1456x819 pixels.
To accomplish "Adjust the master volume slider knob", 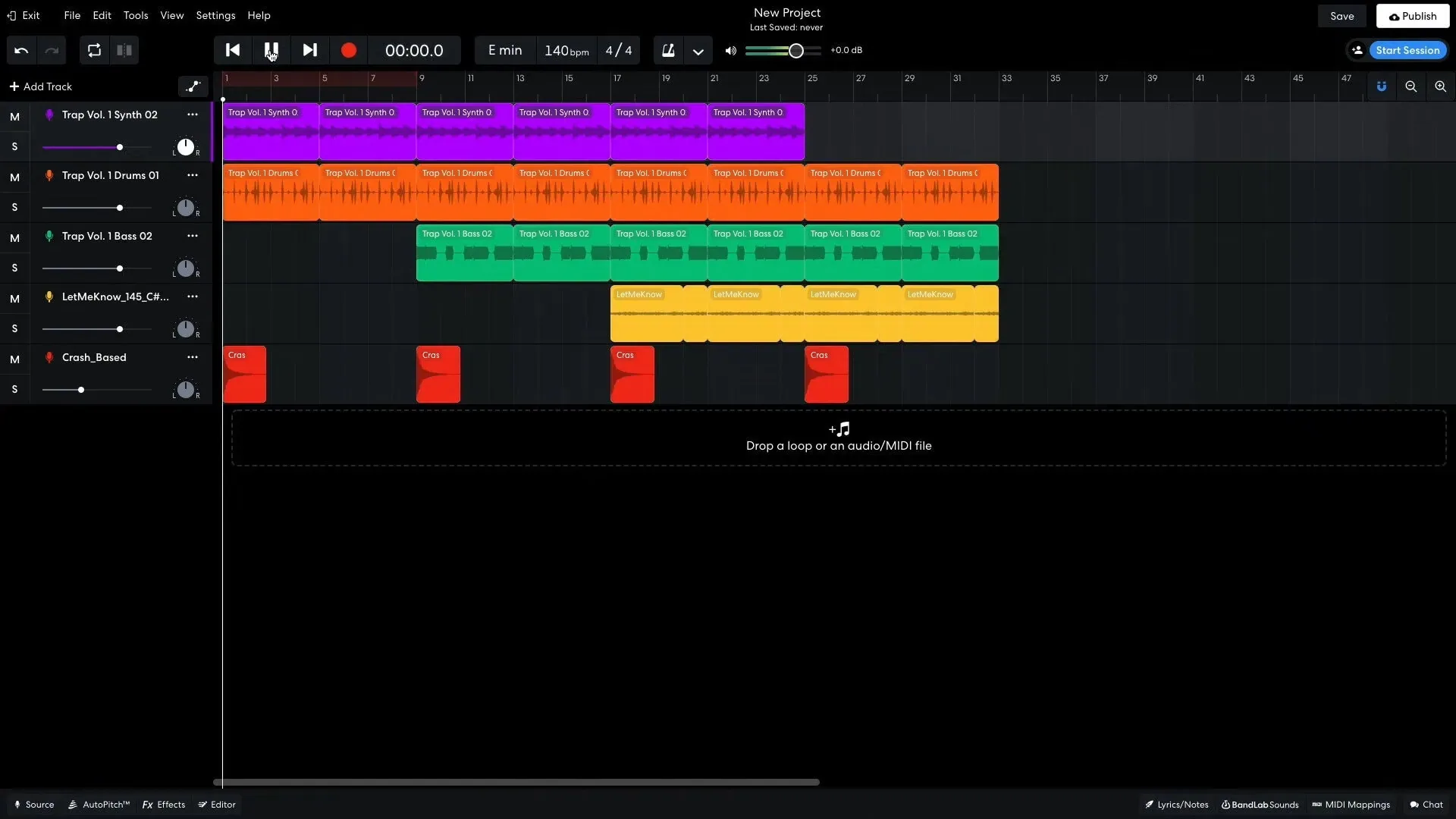I will click(x=795, y=51).
